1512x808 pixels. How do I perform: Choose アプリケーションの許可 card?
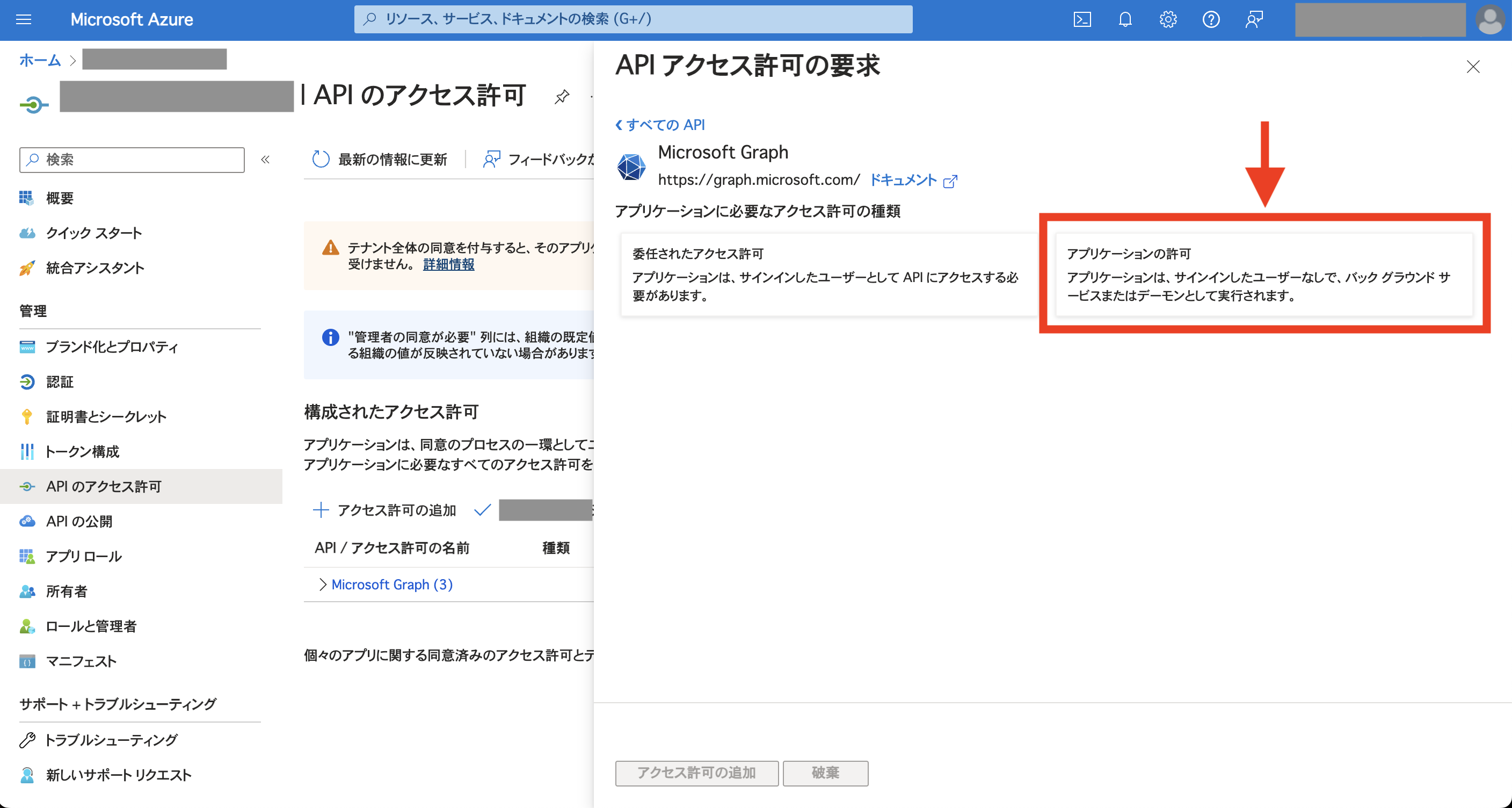pyautogui.click(x=1264, y=274)
